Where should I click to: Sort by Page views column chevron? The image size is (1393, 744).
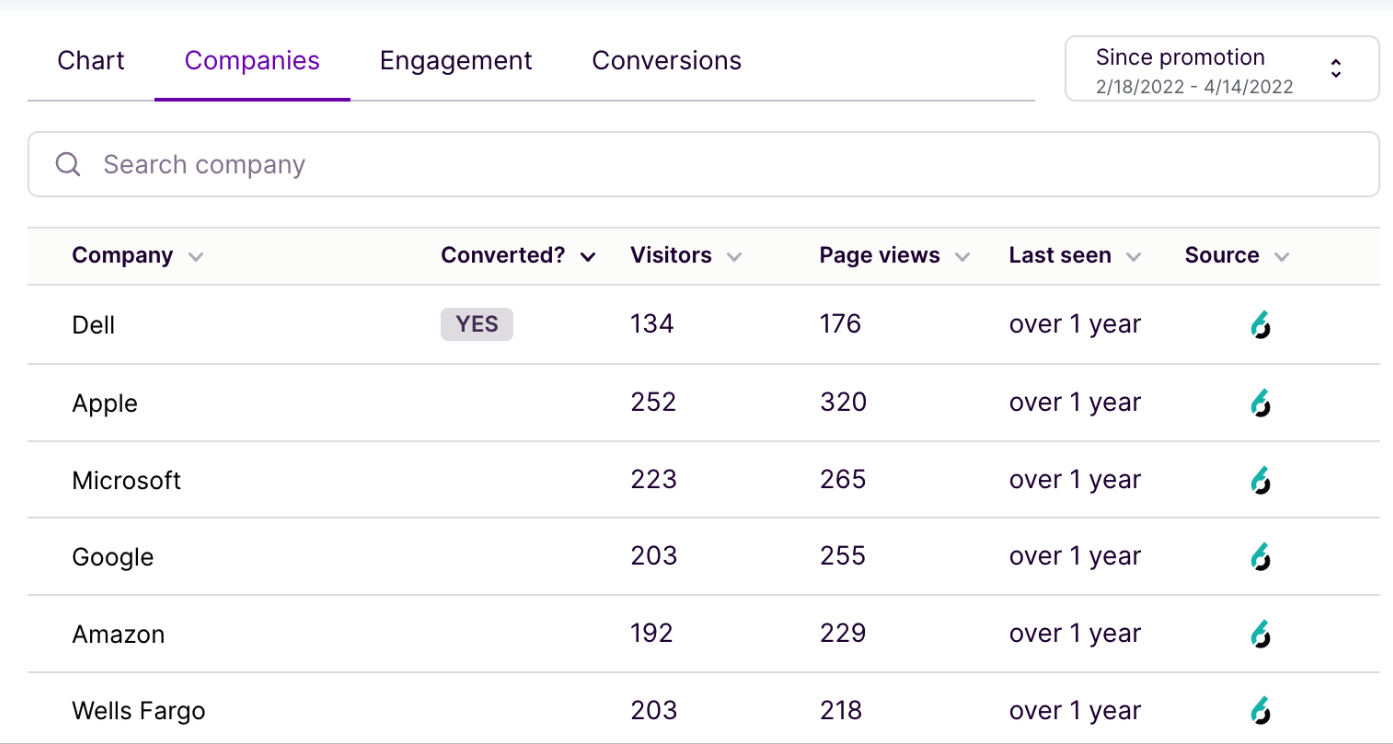(962, 257)
